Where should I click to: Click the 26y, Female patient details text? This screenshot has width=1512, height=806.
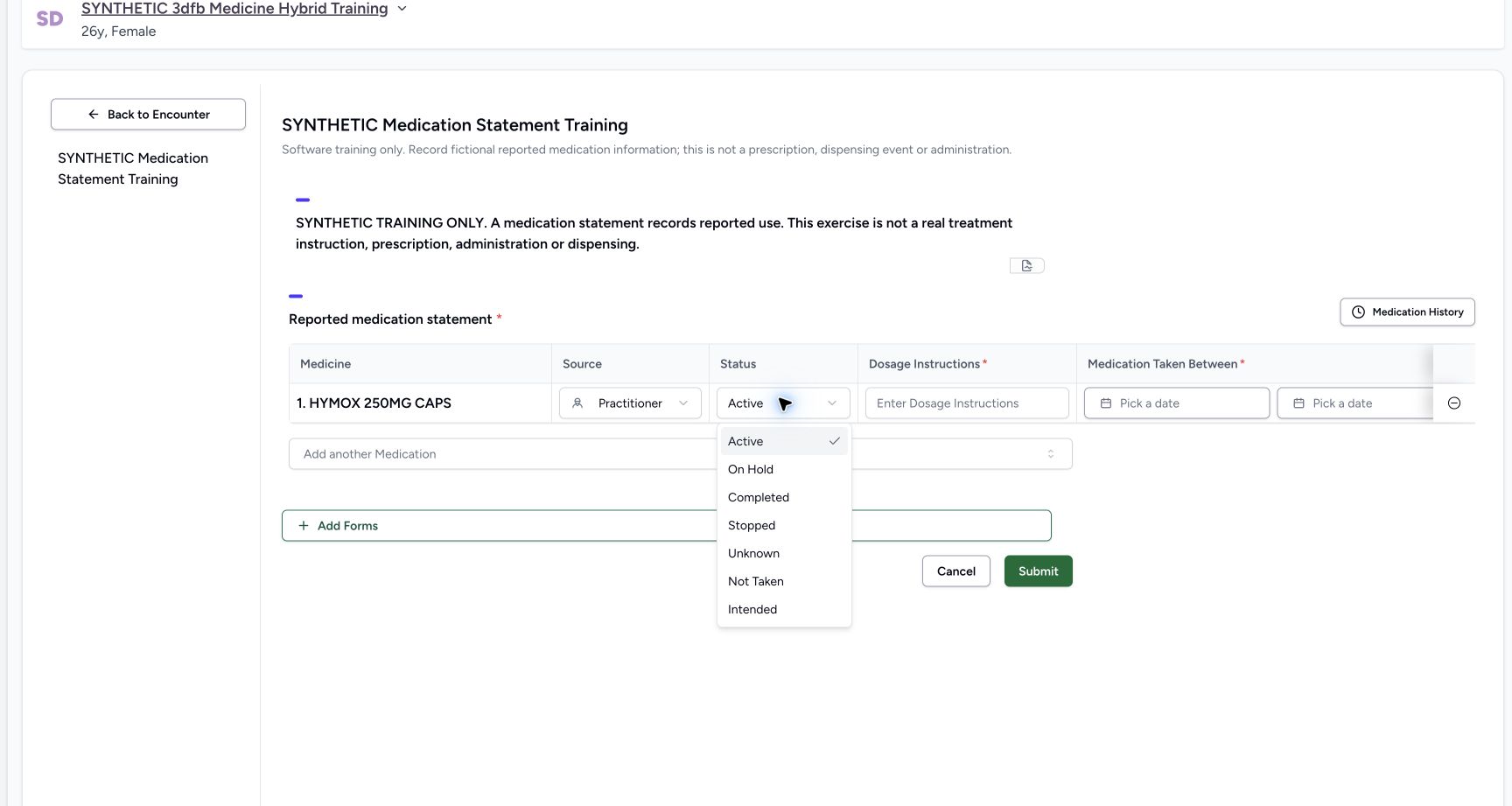(119, 32)
